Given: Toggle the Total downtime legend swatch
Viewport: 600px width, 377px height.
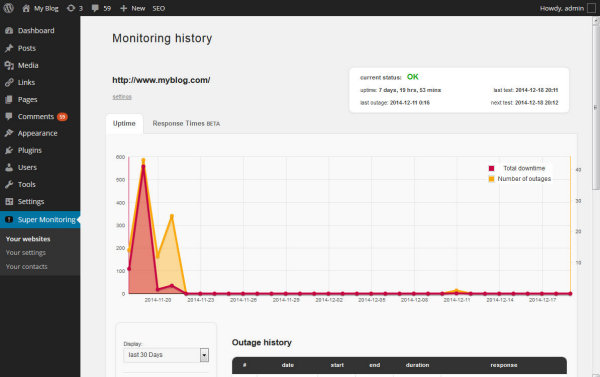Looking at the screenshot, I should [x=491, y=168].
